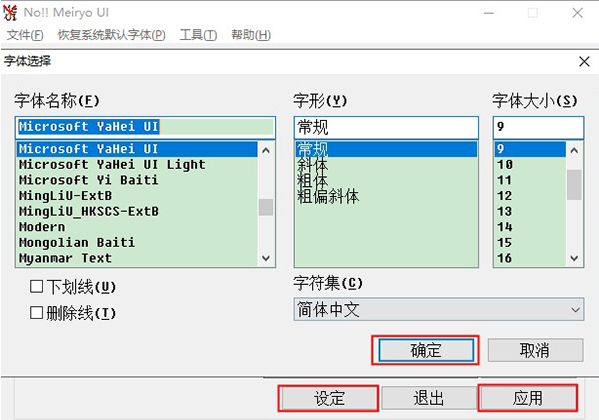Click the 设定 button
599x420 pixels.
tap(329, 398)
